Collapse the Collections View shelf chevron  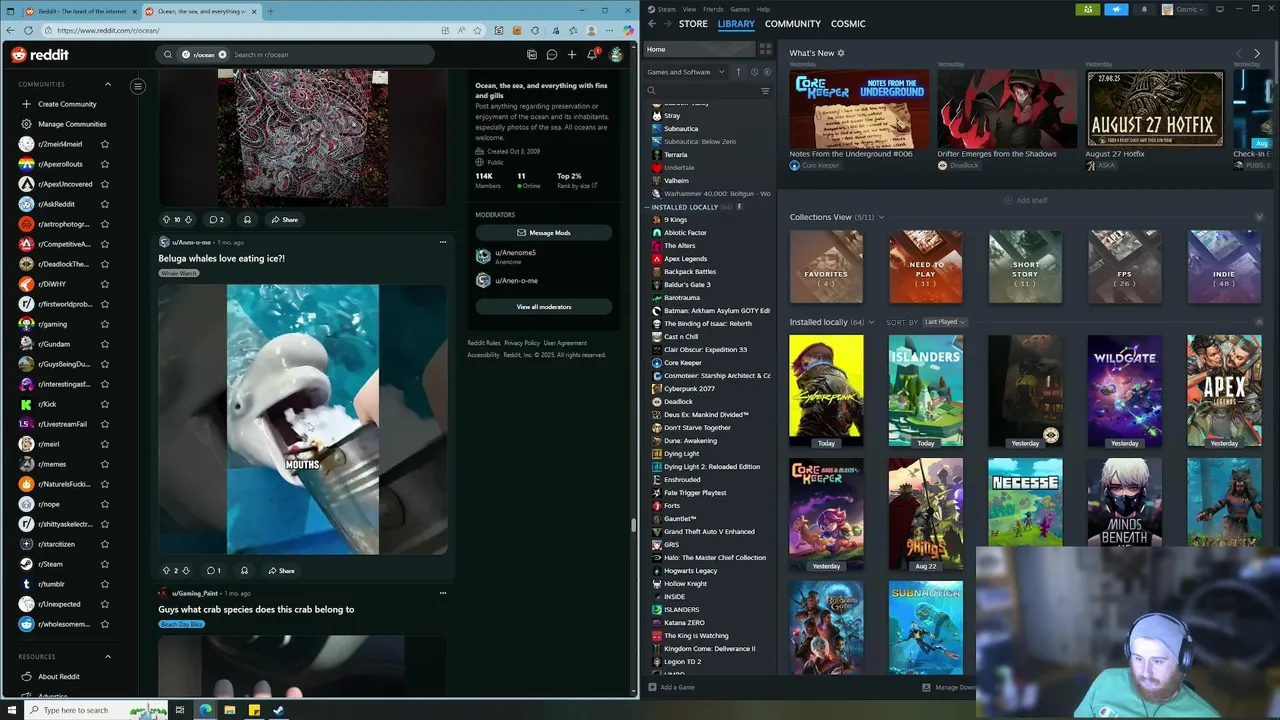1259,217
